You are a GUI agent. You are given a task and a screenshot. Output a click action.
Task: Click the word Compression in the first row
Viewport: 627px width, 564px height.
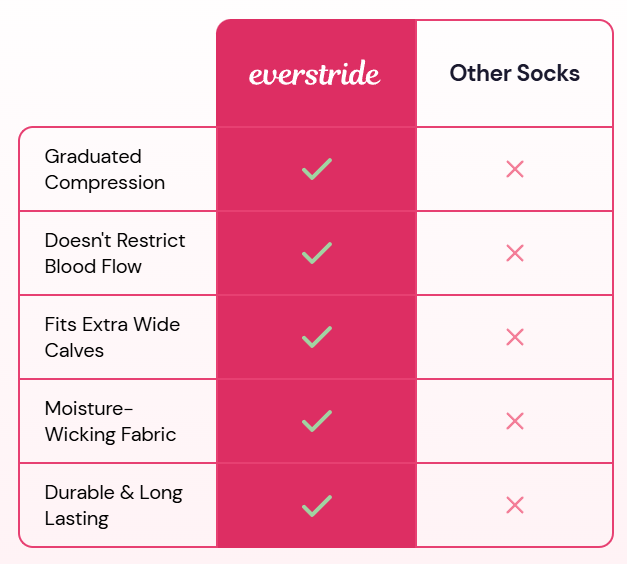pos(105,183)
